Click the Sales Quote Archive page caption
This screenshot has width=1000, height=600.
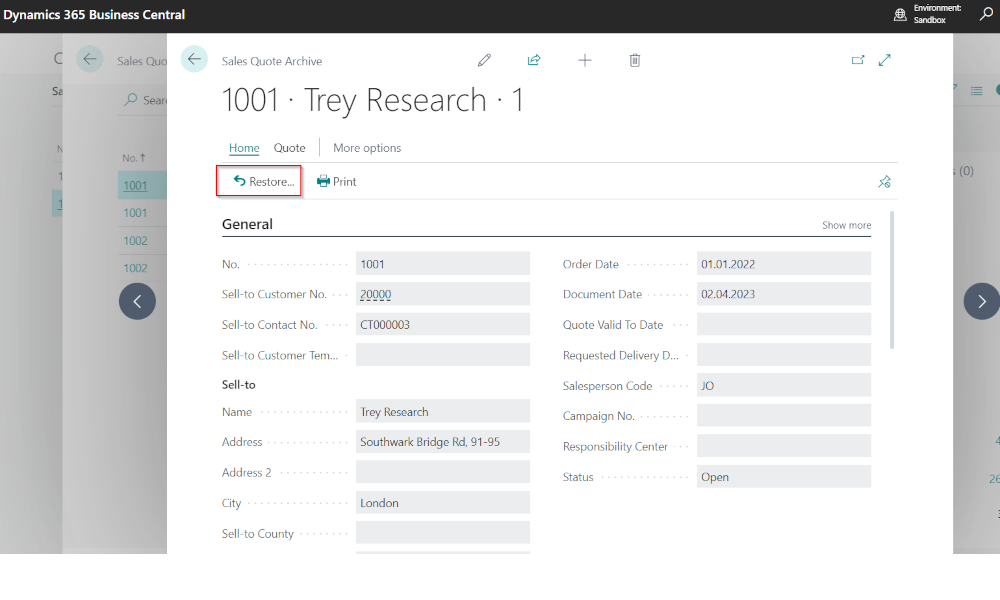point(272,61)
